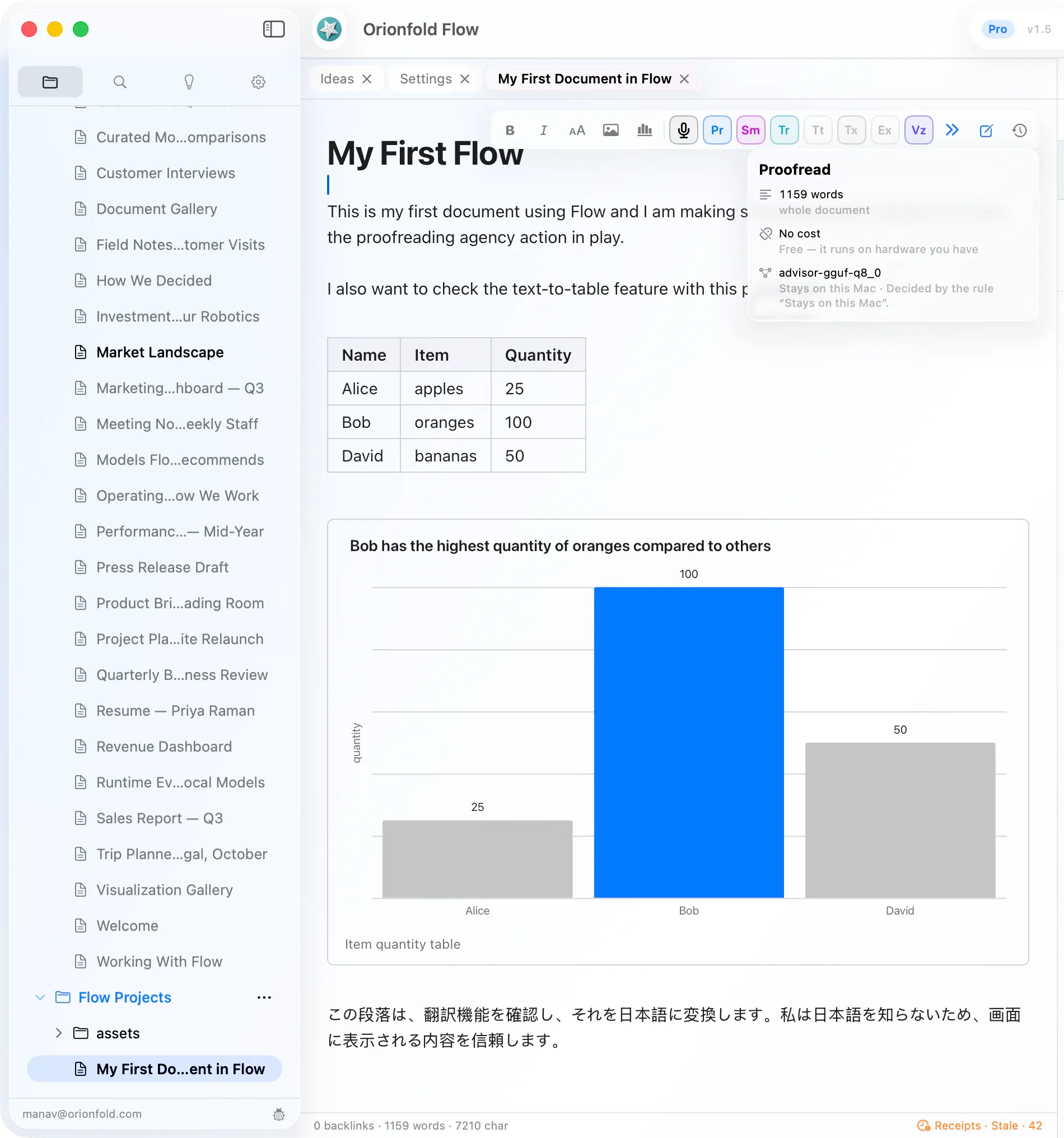Change text size with the AA button

(577, 130)
